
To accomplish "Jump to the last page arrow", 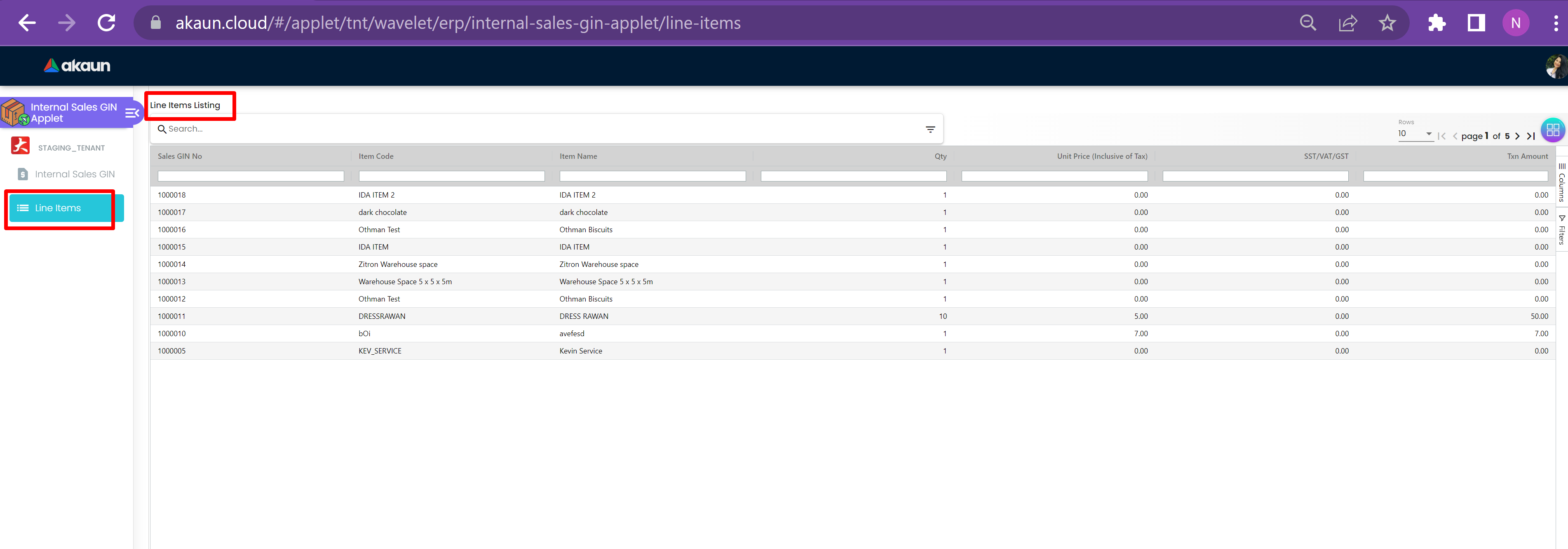I will click(1530, 137).
